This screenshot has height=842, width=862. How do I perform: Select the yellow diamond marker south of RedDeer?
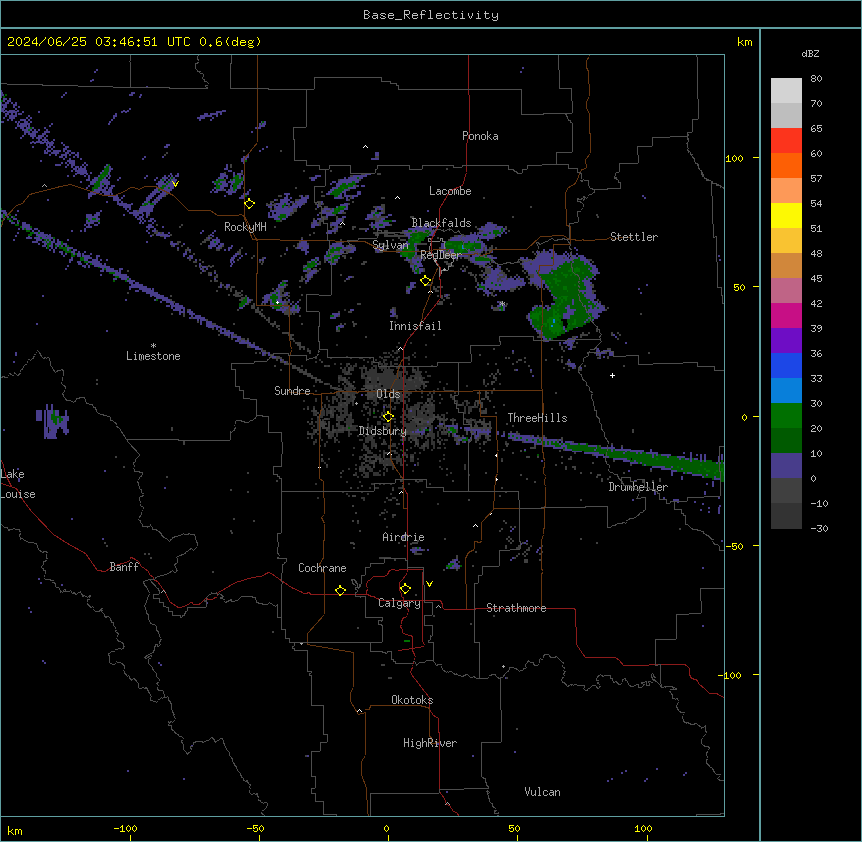(x=426, y=281)
